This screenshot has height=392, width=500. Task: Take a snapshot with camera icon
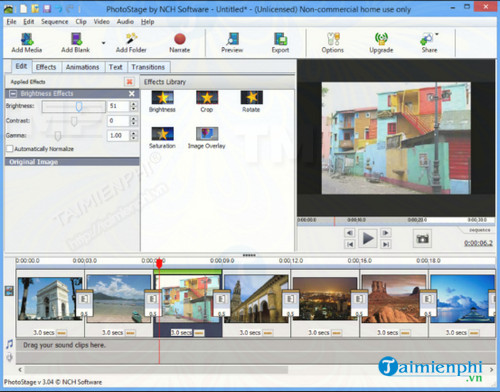pos(422,239)
